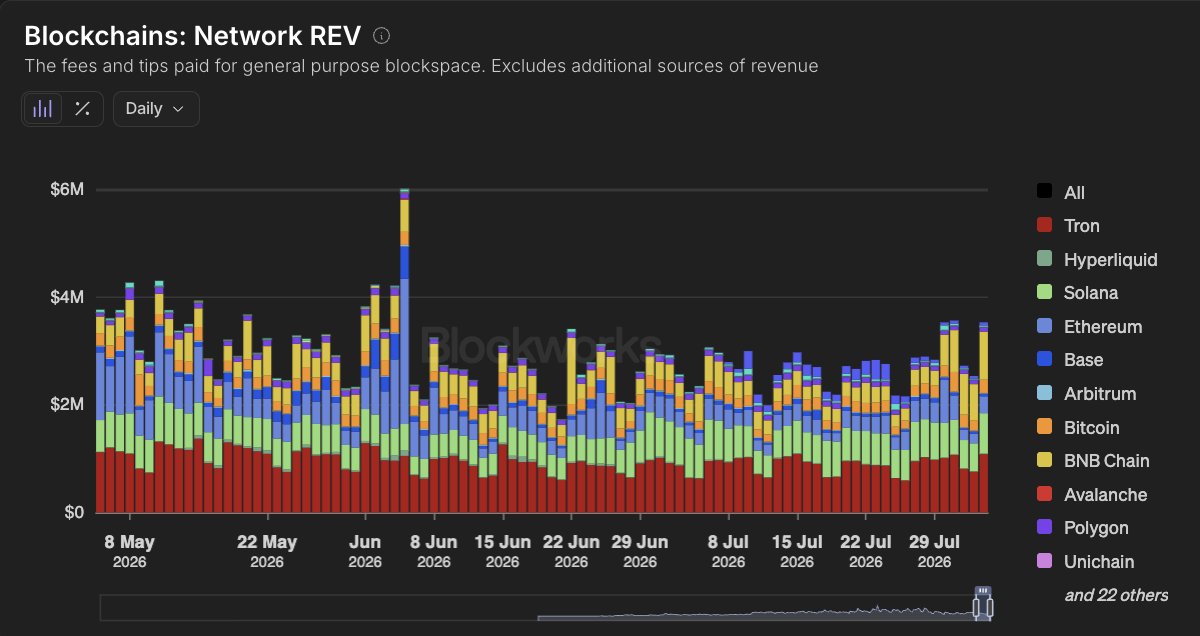Click the '22 May 2026' axis label
The height and width of the screenshot is (636, 1200).
pyautogui.click(x=267, y=551)
